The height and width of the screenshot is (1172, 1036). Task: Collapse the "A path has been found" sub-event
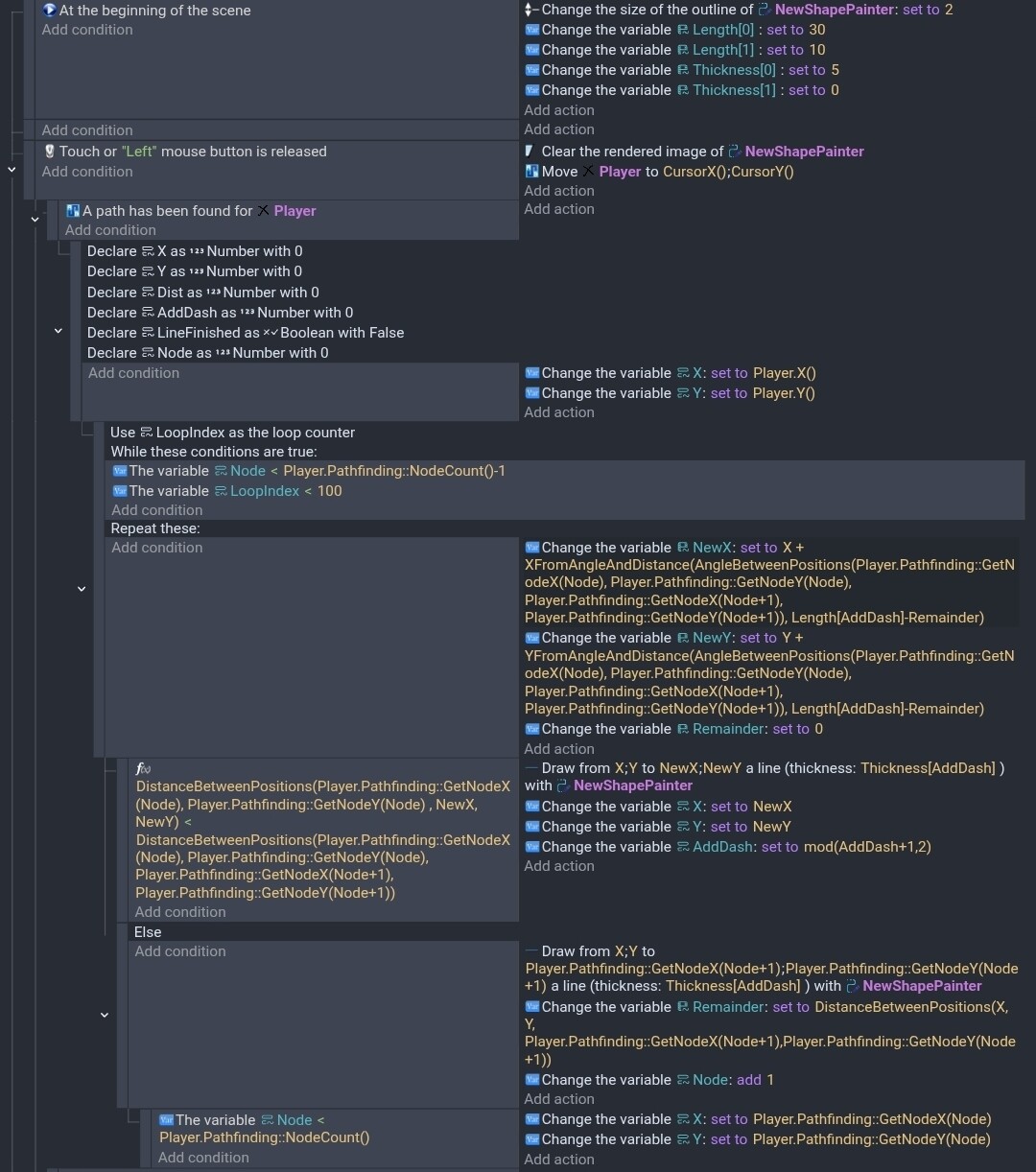[x=35, y=220]
